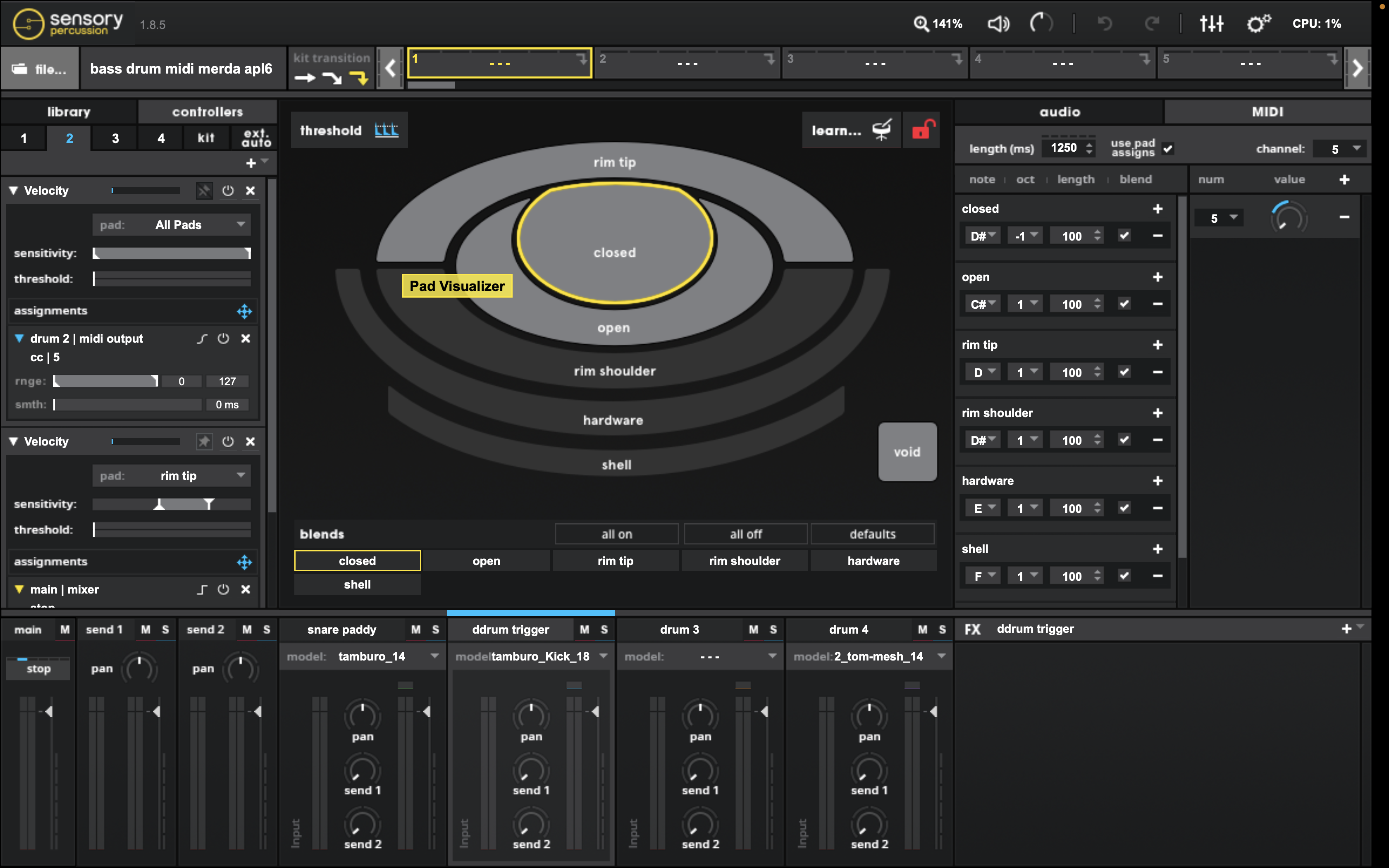Open the mixer sliders icon in top bar
The height and width of the screenshot is (868, 1389).
pyautogui.click(x=1211, y=24)
